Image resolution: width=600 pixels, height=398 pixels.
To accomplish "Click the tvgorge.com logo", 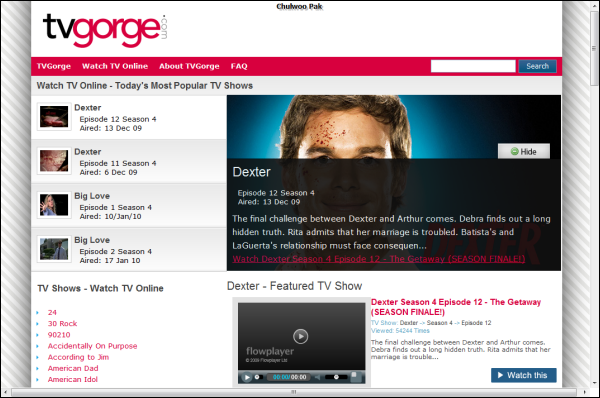I will pos(105,30).
